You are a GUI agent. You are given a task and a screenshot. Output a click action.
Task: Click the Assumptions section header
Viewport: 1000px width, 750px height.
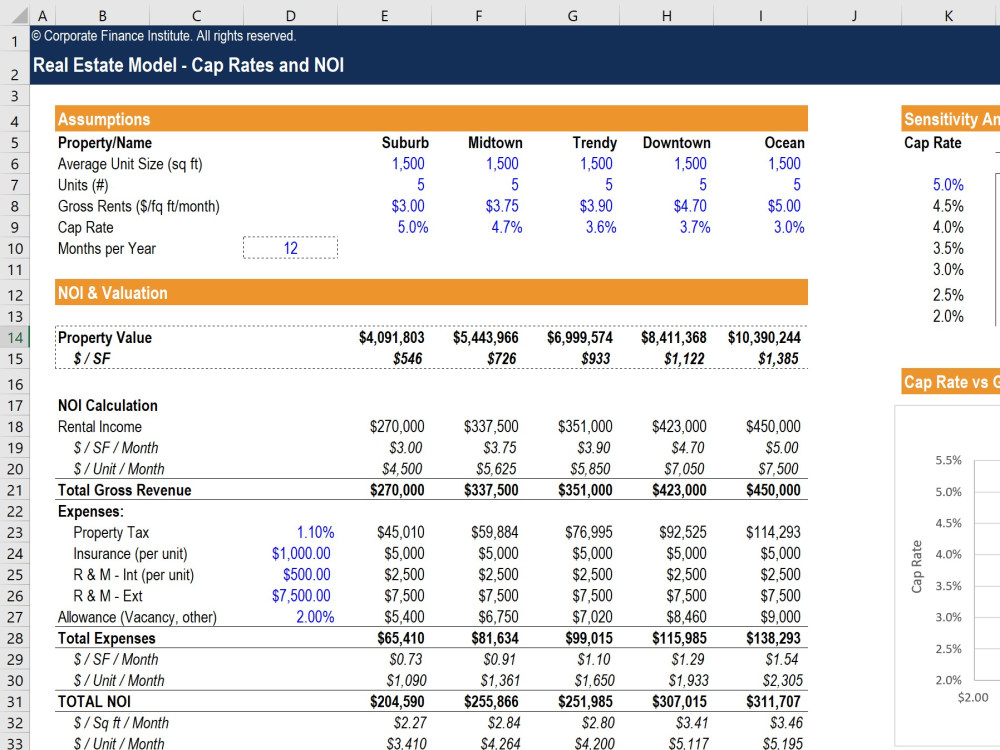[x=431, y=119]
